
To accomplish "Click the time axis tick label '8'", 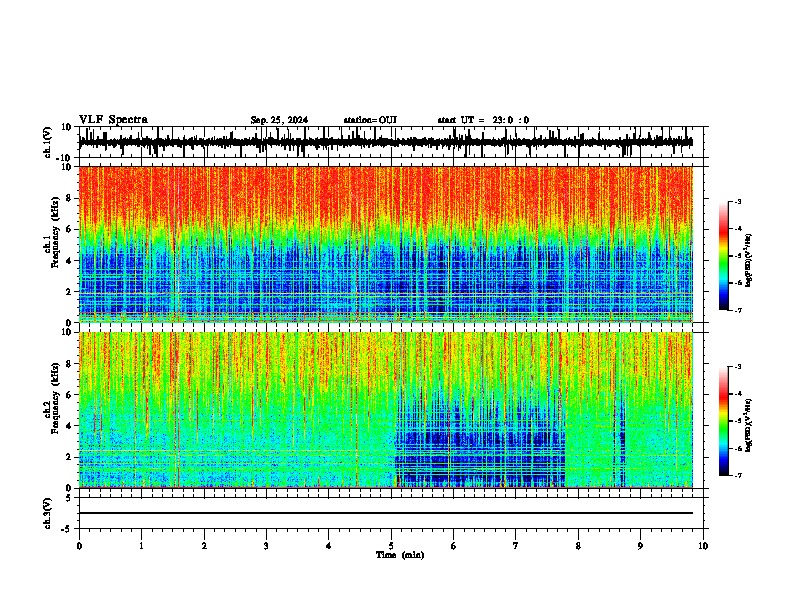I will point(578,546).
